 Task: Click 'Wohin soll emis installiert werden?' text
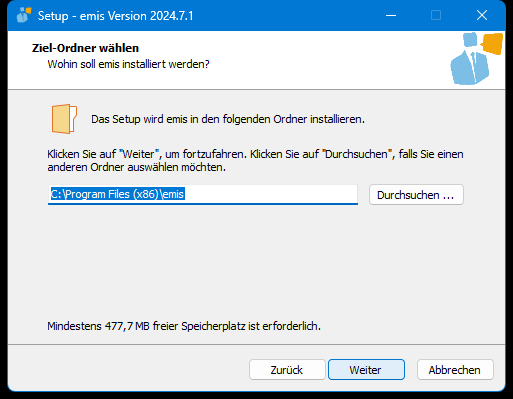pyautogui.click(x=128, y=64)
